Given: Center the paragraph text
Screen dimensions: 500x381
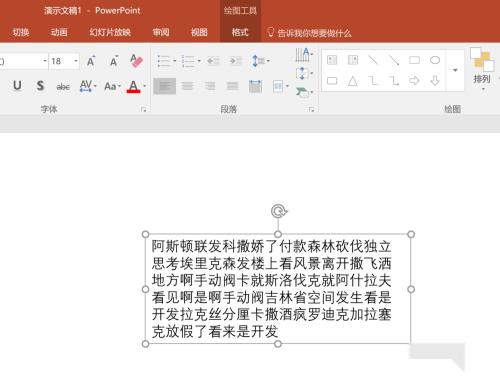Looking at the screenshot, I should [x=187, y=86].
